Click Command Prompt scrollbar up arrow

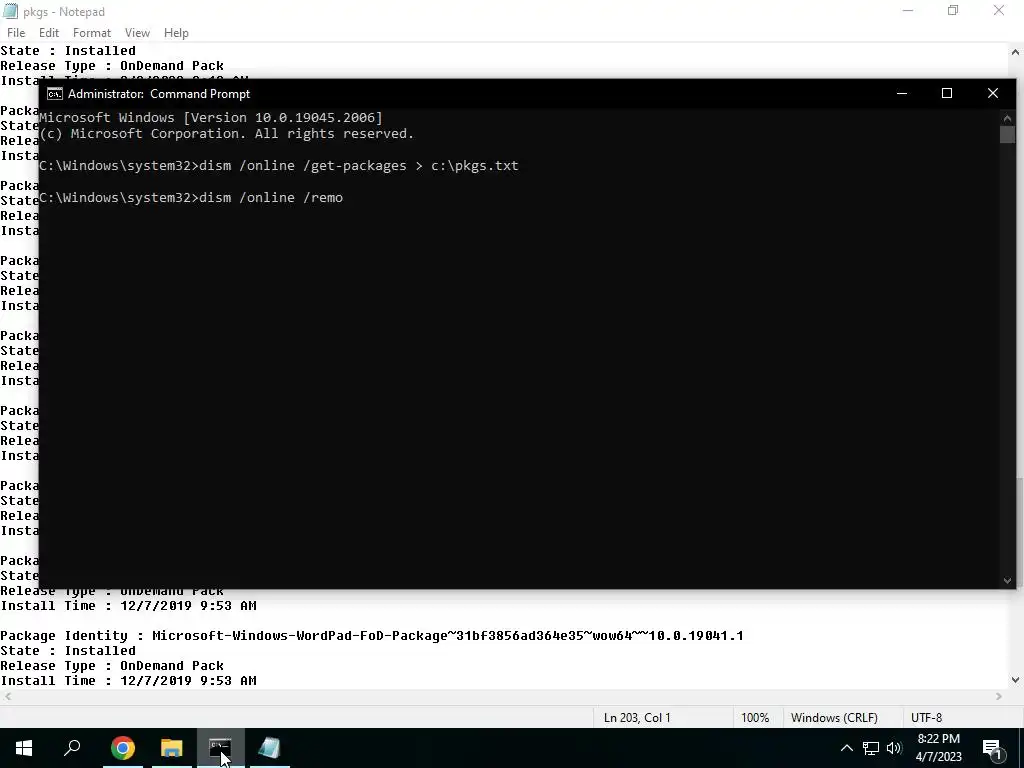pyautogui.click(x=1007, y=118)
